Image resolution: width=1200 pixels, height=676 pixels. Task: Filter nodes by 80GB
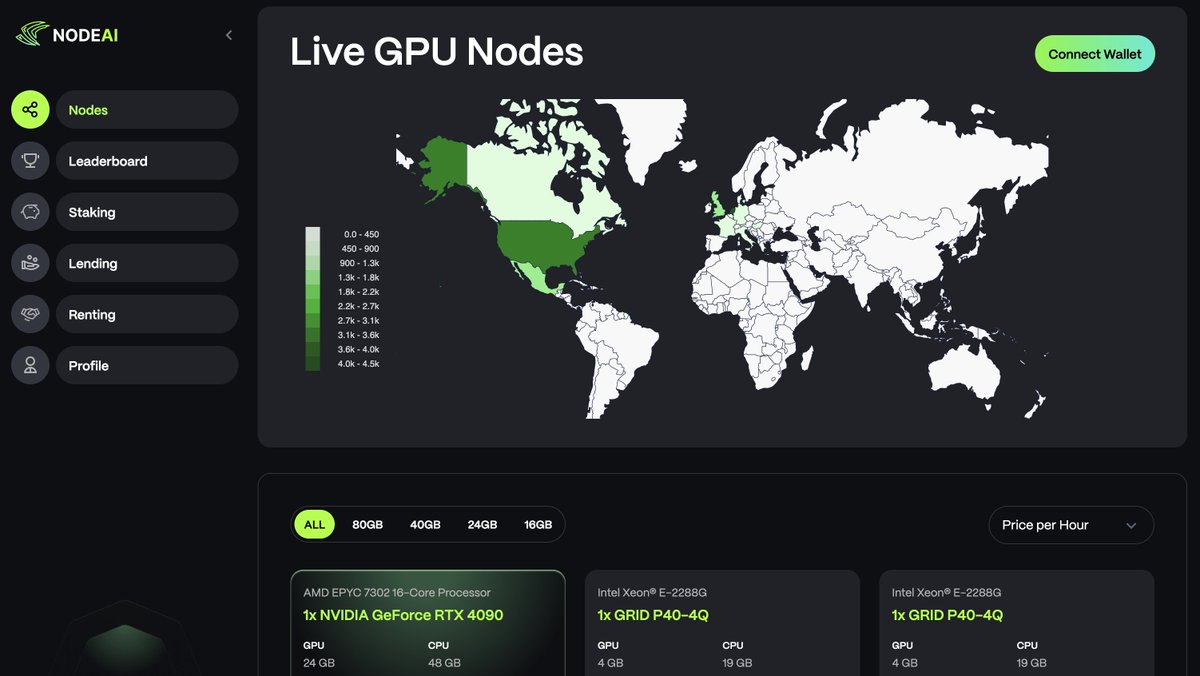(367, 525)
